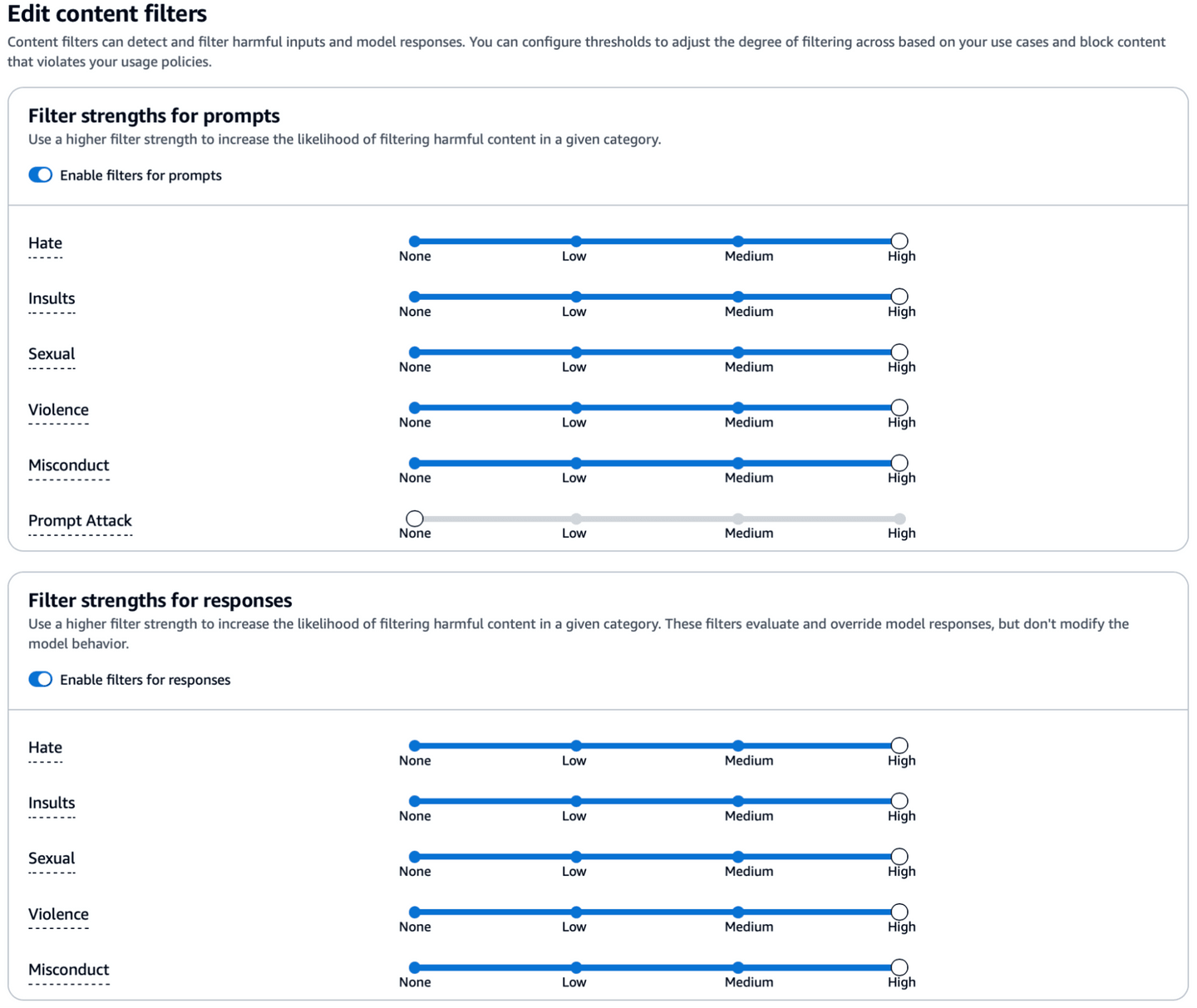Set responses Hate filter to None
Viewport: 1197px width, 1008px height.
415,745
